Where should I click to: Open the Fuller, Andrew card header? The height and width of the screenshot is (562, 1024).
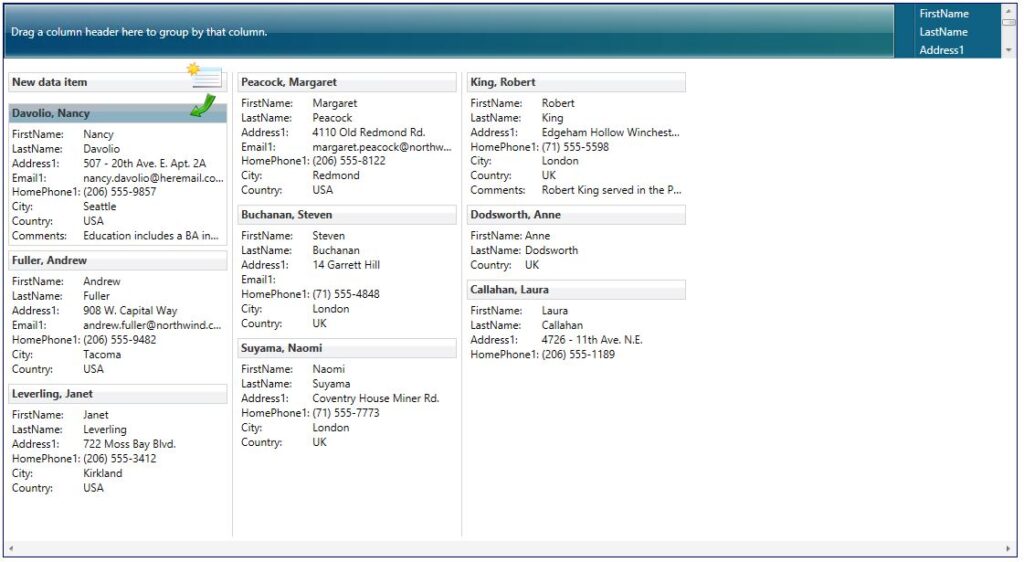[x=118, y=260]
